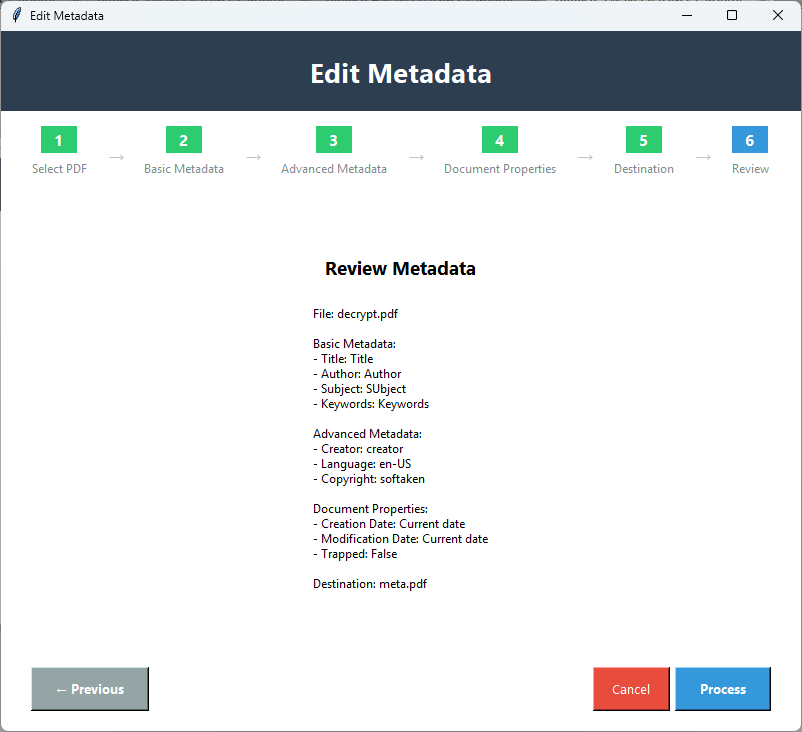This screenshot has height=732, width=802.
Task: Click the step 4 Document Properties badge
Action: tap(499, 140)
